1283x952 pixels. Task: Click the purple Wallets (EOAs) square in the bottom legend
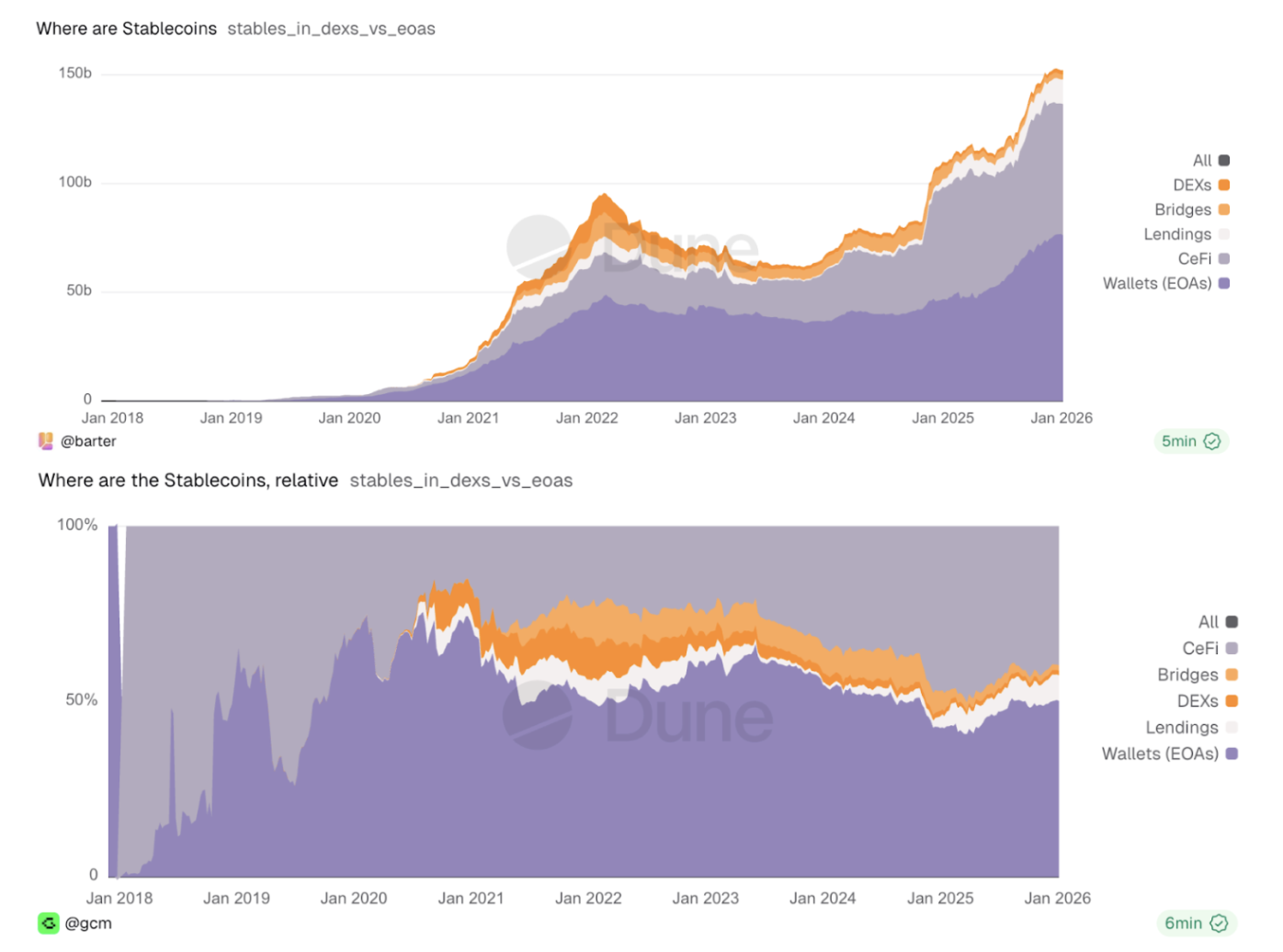point(1232,754)
